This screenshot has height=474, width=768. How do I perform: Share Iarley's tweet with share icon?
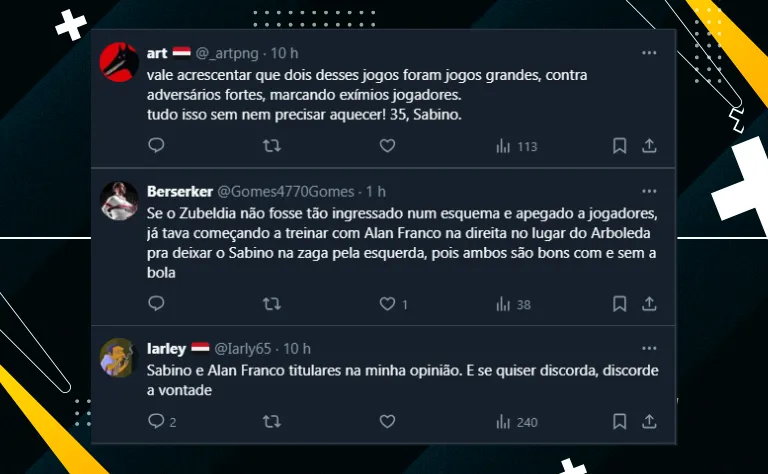point(649,422)
